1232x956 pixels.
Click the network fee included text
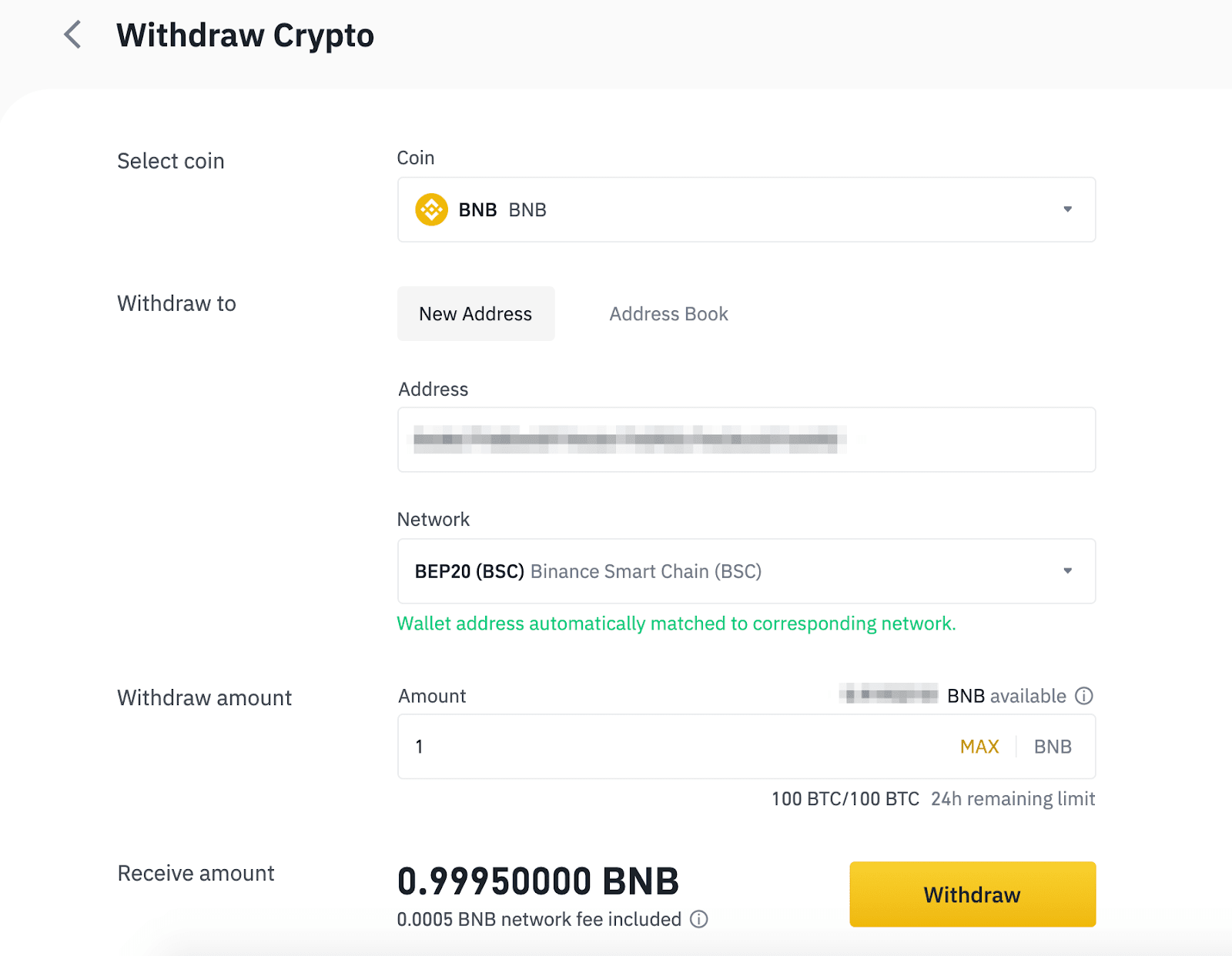pos(539,919)
